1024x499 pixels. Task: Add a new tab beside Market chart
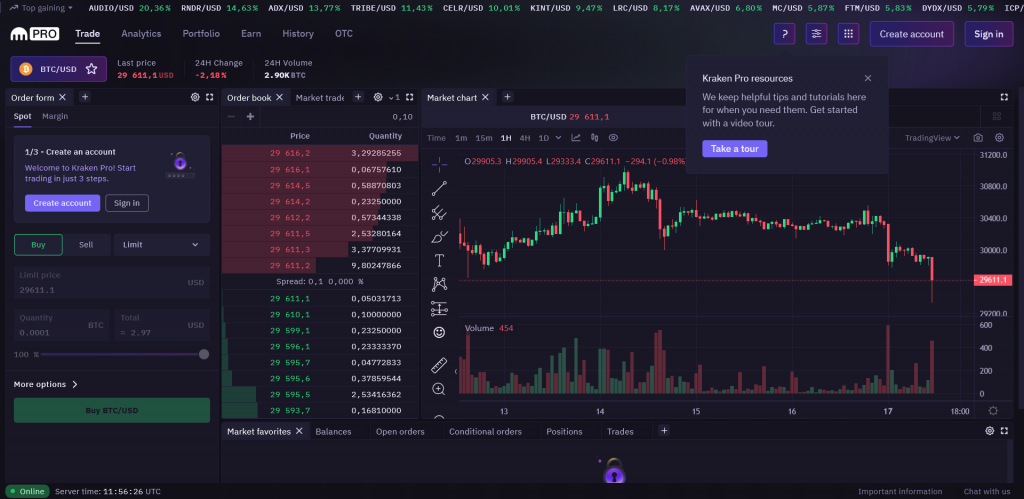click(507, 97)
